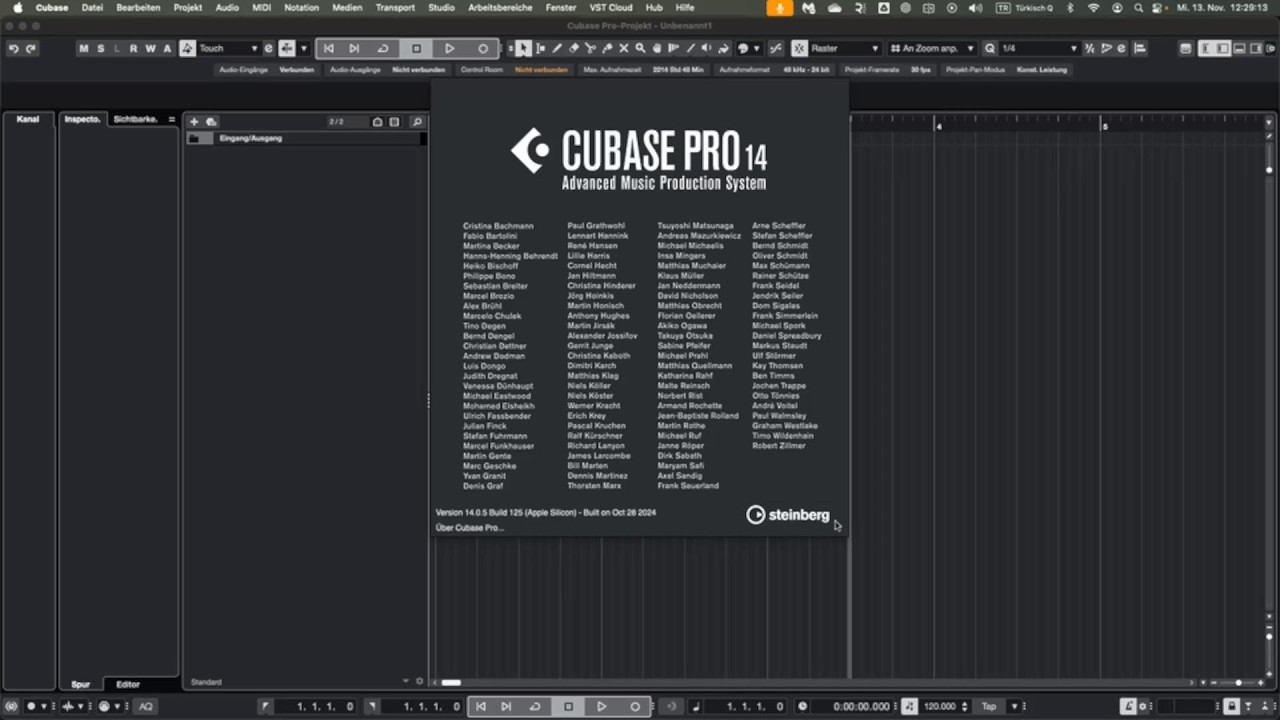The width and height of the screenshot is (1280, 720).
Task: Go to previous marker in the top transport
Action: pos(328,48)
